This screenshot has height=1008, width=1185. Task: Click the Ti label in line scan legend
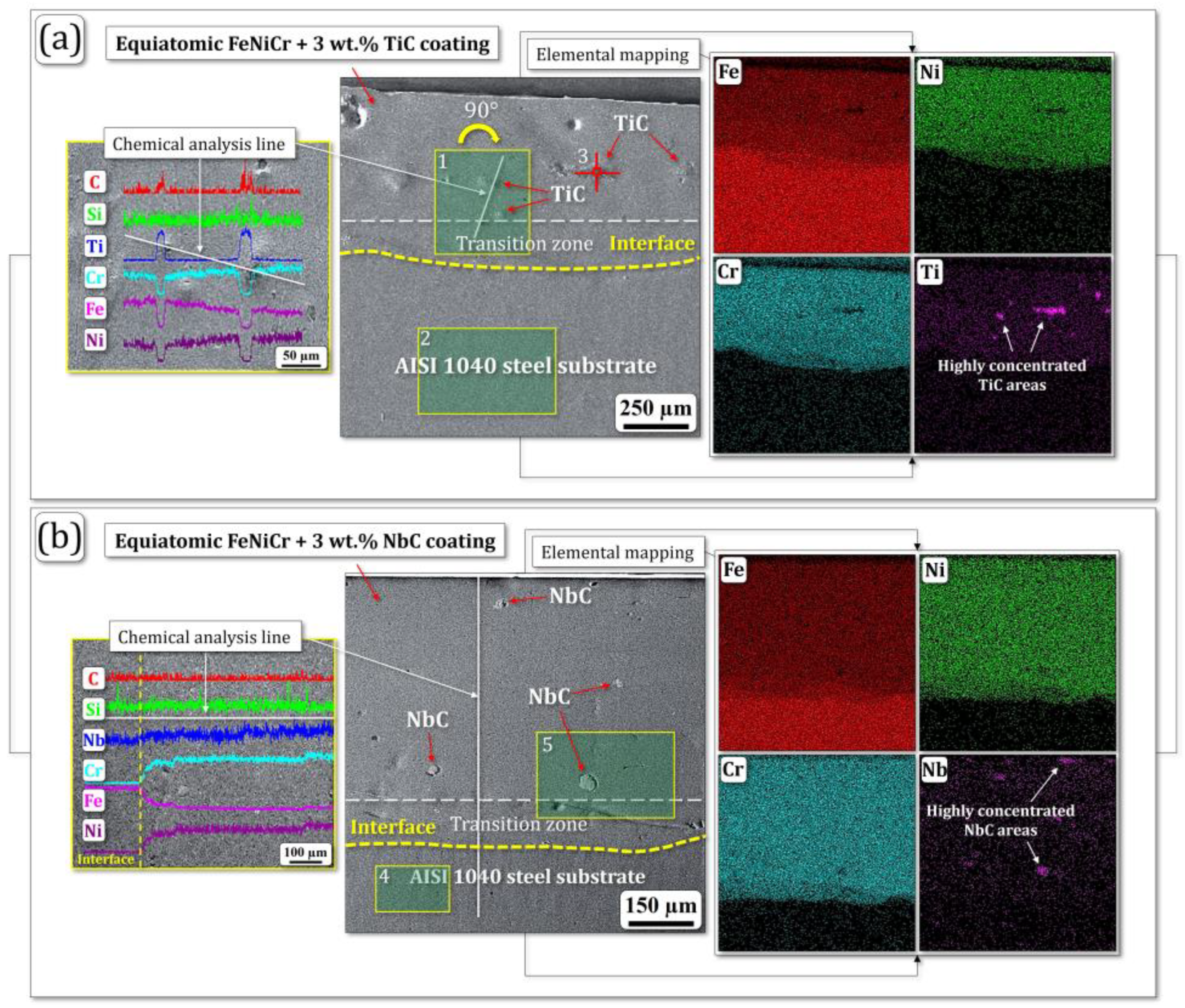tap(95, 246)
